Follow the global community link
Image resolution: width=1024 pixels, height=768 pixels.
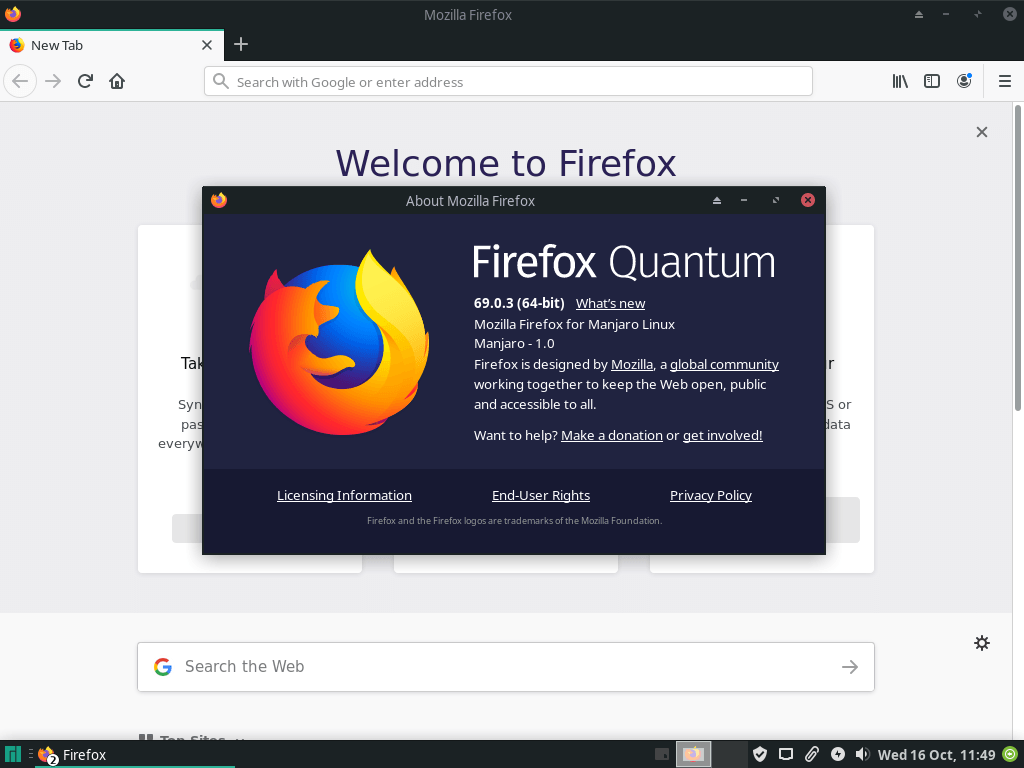coord(724,364)
